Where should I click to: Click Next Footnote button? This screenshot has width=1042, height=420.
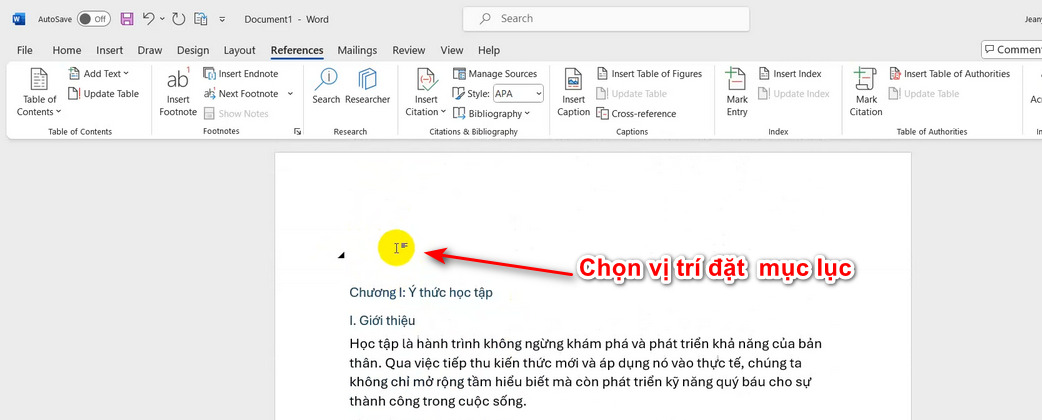[x=241, y=94]
